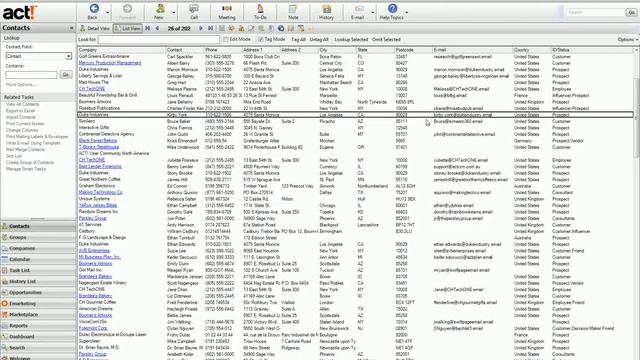Toggle Tag Mode checkbox

click(x=260, y=40)
